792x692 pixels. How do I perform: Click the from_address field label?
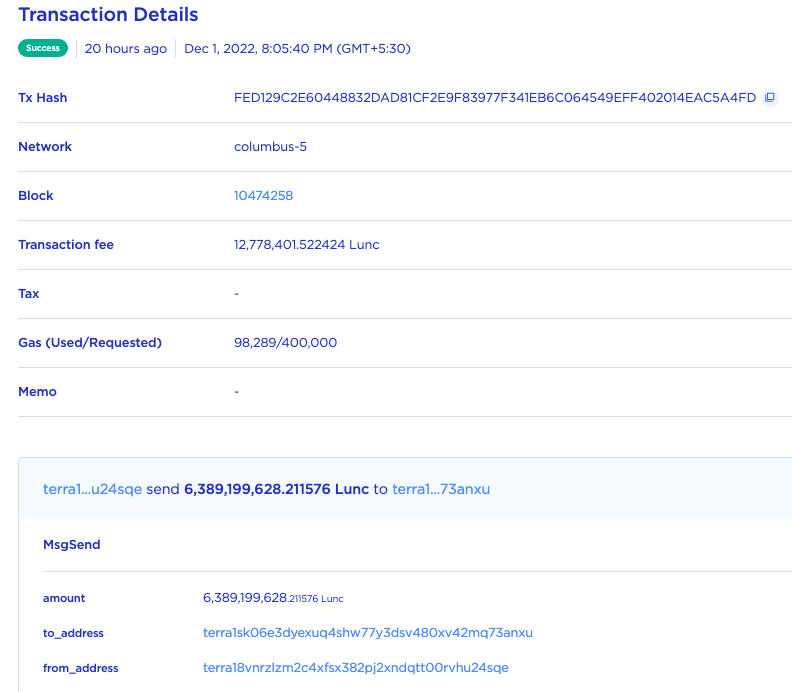point(80,668)
